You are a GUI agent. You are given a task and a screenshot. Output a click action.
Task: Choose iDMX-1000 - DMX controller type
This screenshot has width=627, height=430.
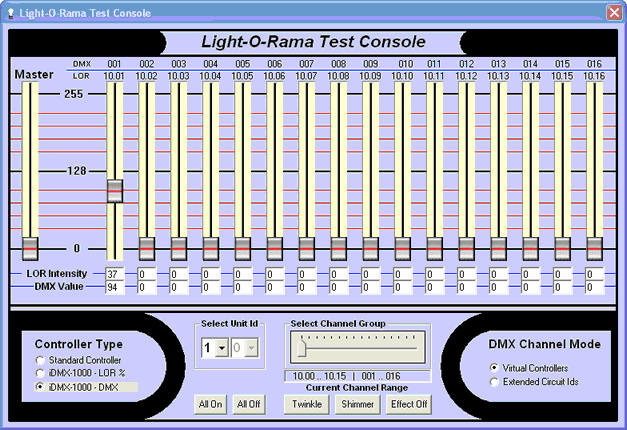click(40, 386)
